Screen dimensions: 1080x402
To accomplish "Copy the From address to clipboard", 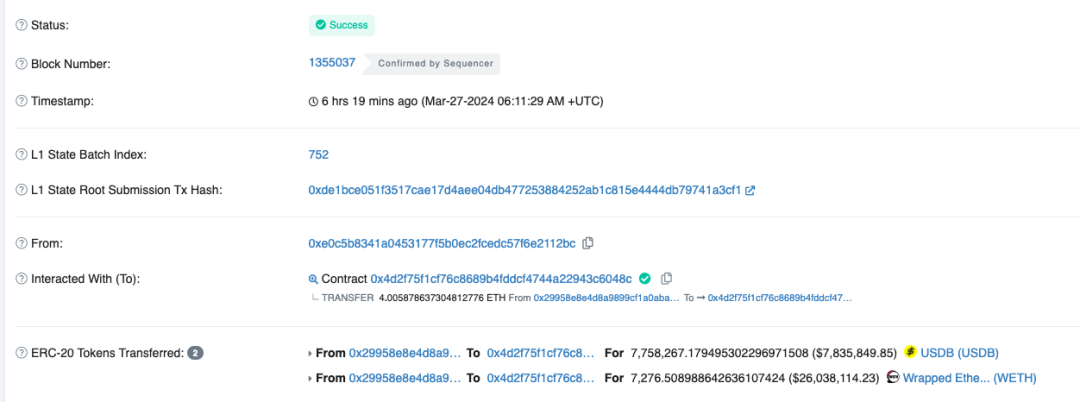I will pos(588,243).
